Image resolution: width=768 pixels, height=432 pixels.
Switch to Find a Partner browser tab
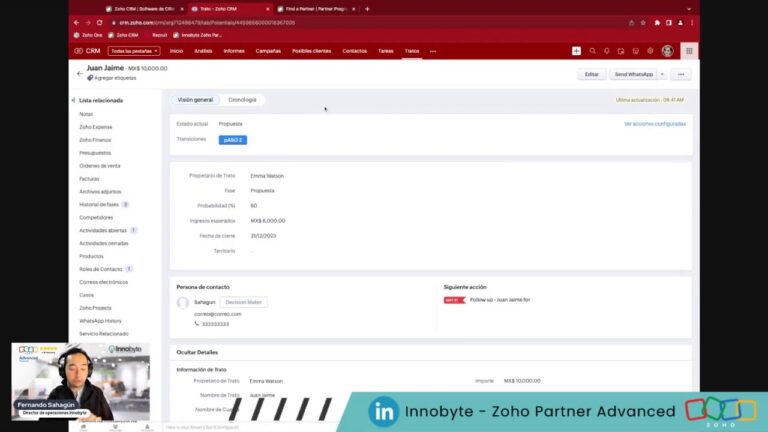[316, 9]
